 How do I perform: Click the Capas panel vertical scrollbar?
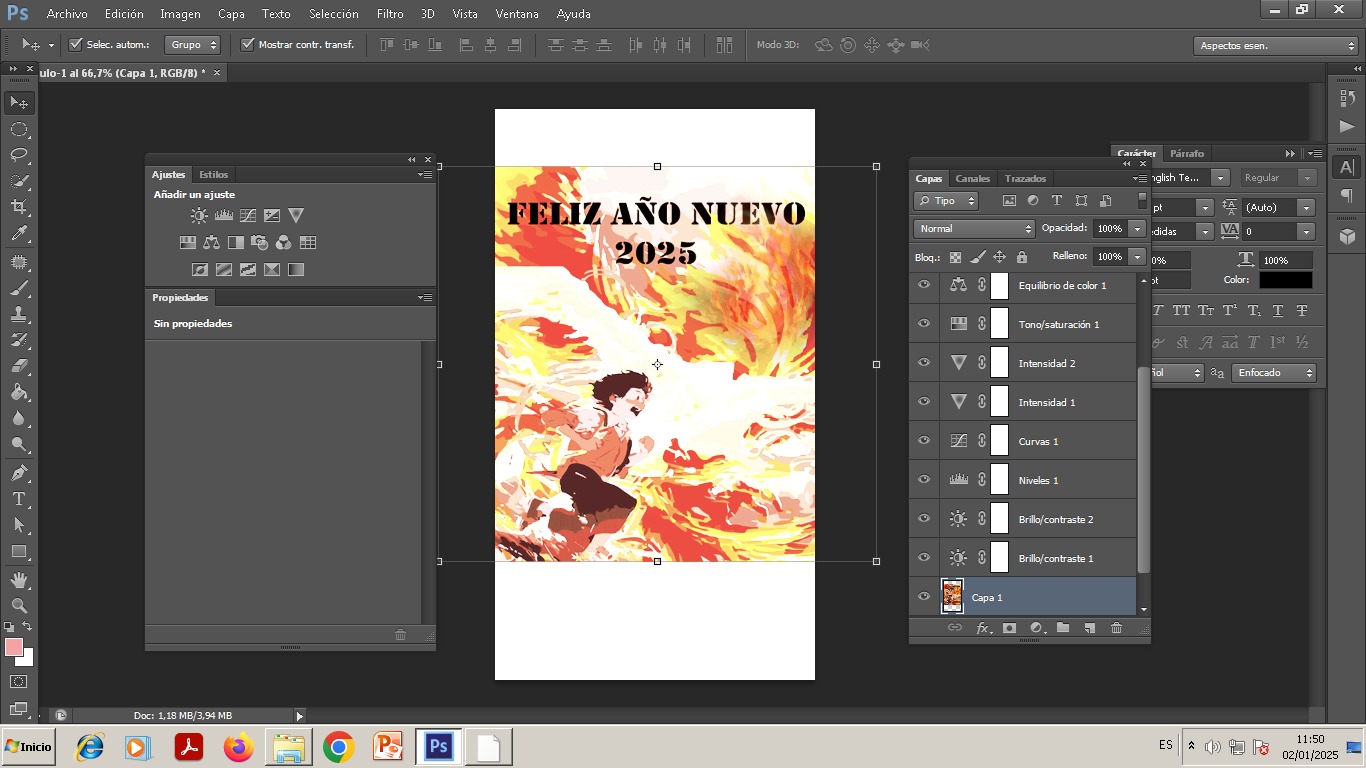(1143, 470)
